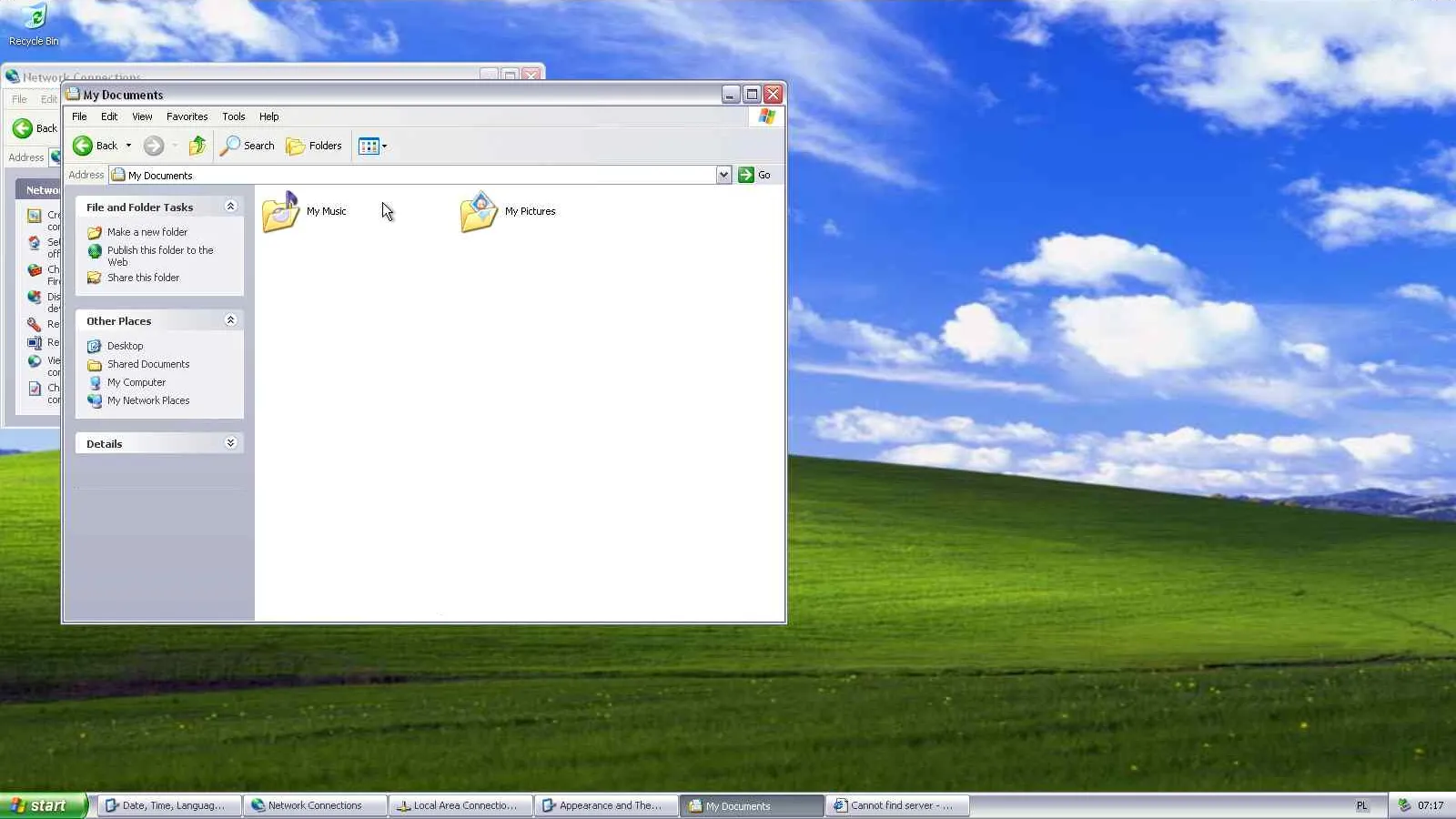Click the network status tray icon

1404,805
